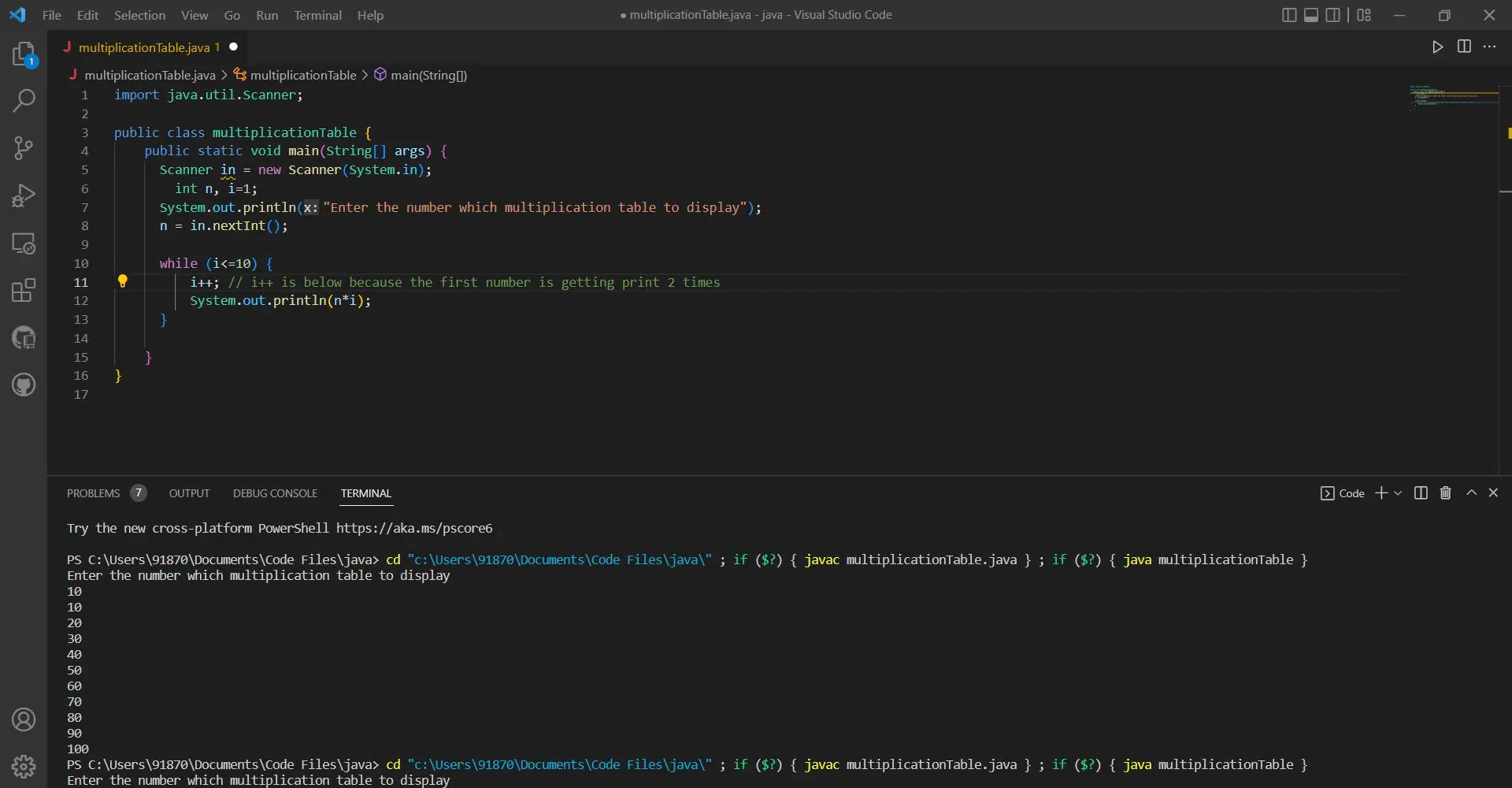The image size is (1512, 788).
Task: Open the Search view icon
Action: pos(24,101)
